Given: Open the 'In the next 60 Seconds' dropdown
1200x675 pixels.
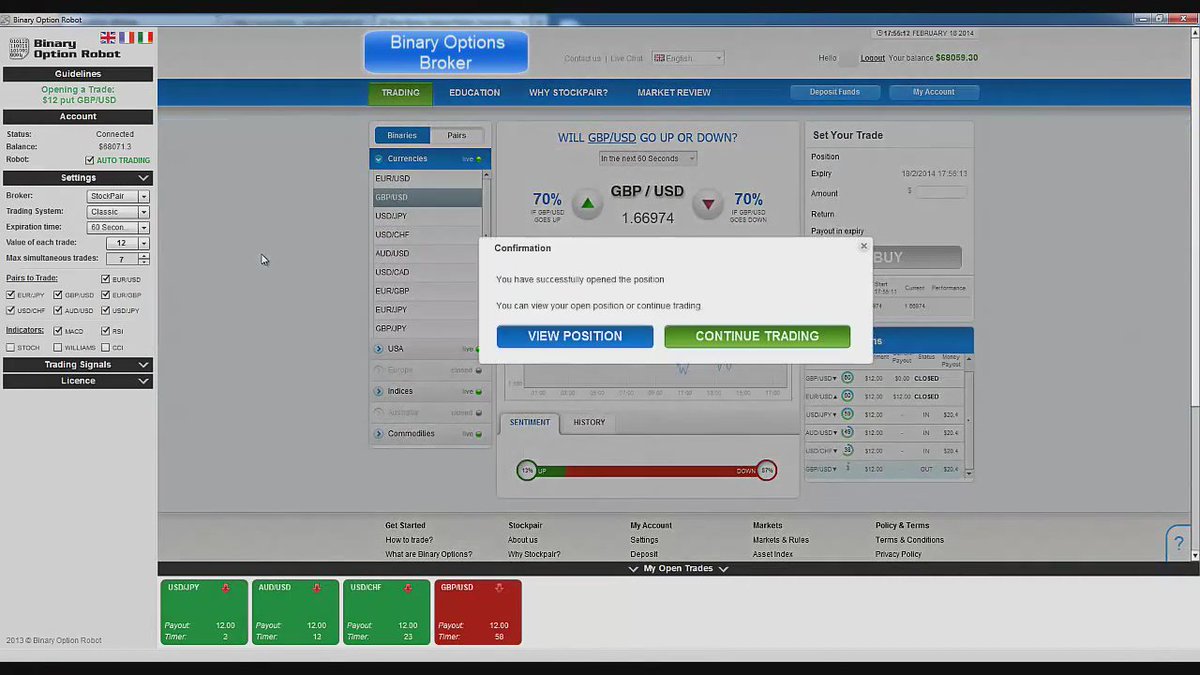Looking at the screenshot, I should [648, 158].
